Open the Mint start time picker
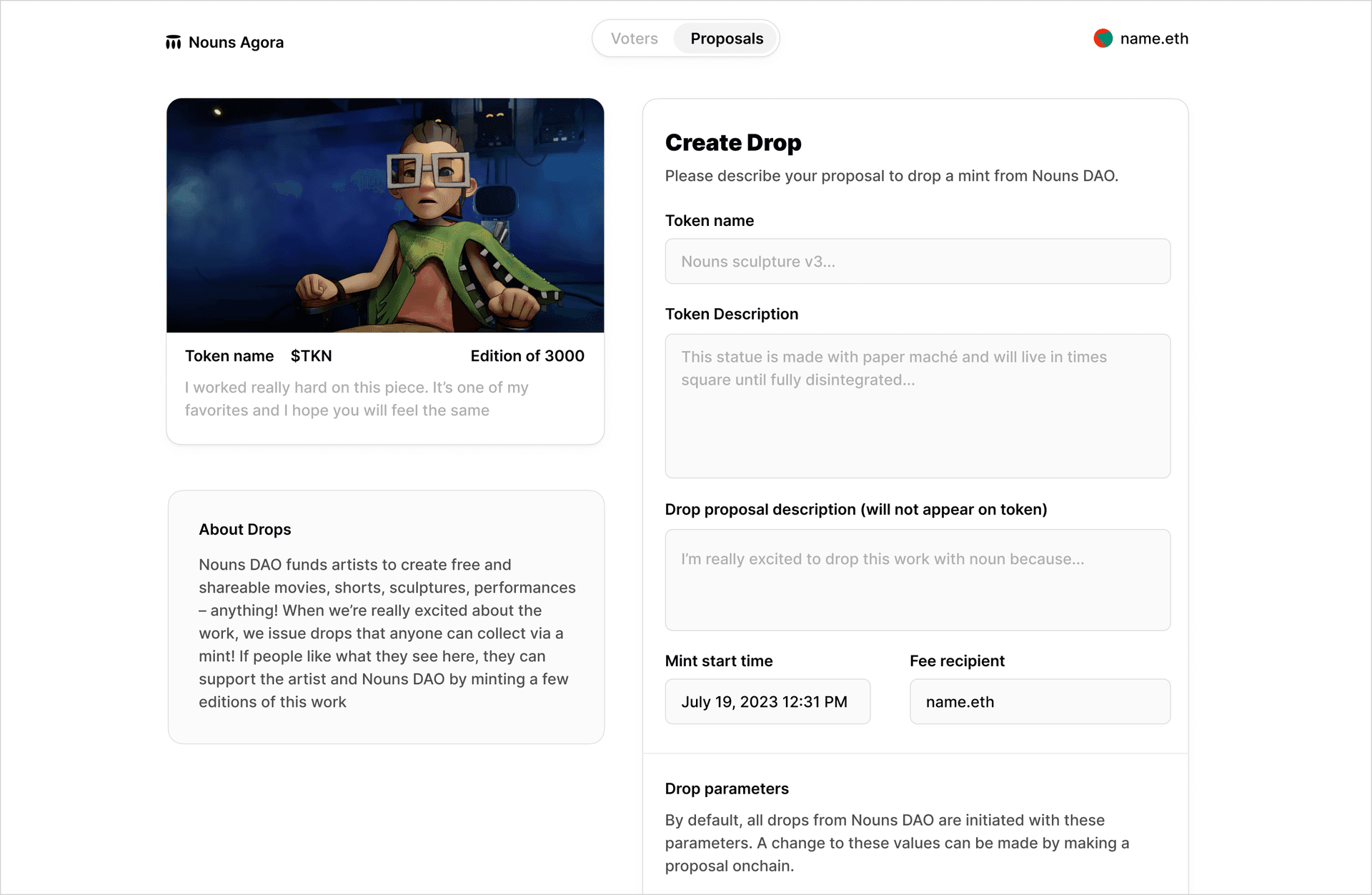This screenshot has width=1372, height=895. point(767,702)
